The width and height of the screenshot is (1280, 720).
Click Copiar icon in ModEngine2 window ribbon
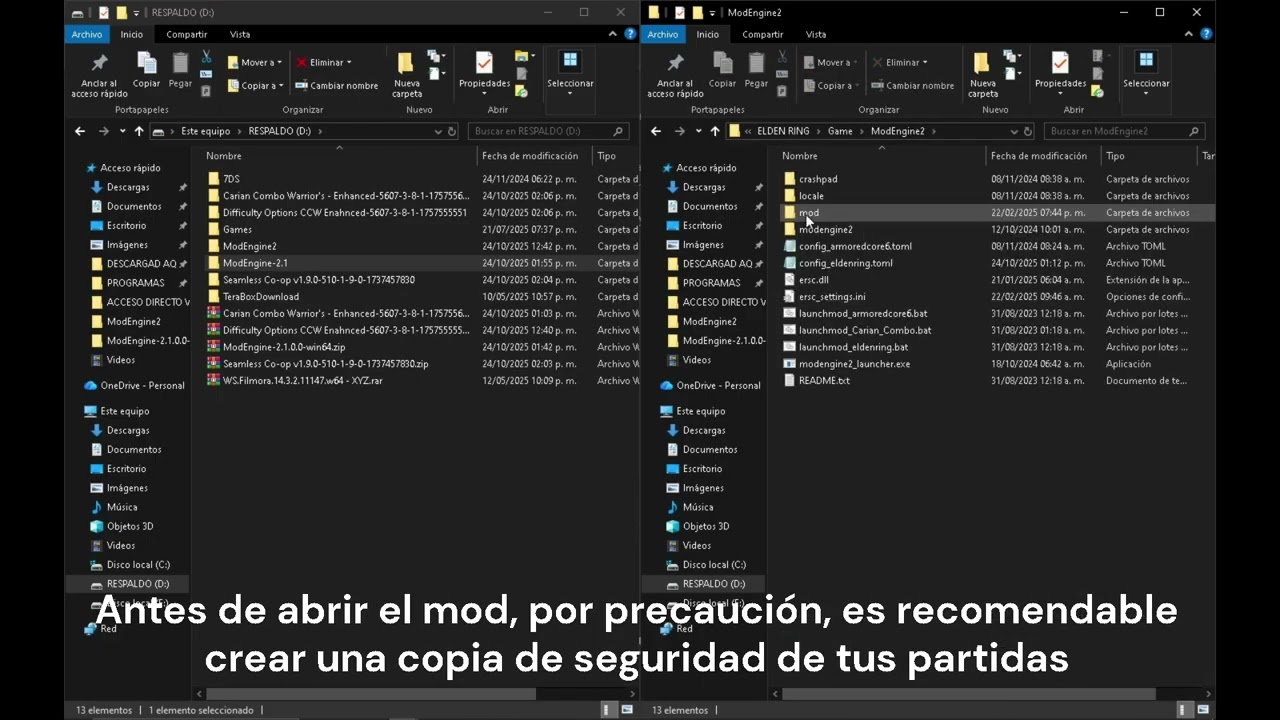[722, 70]
